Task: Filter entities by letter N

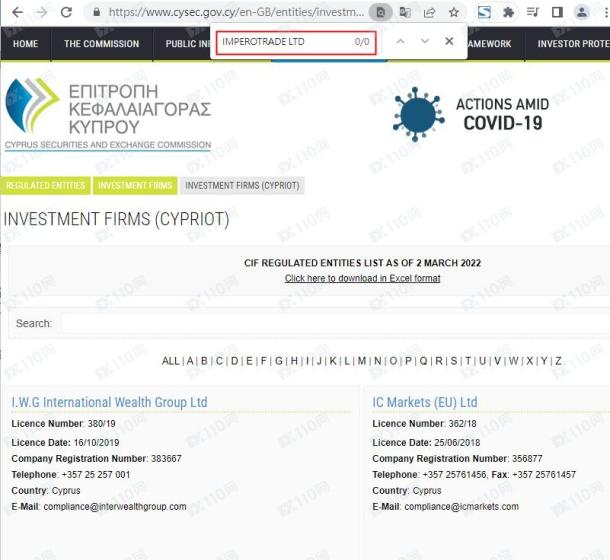Action: (x=377, y=361)
